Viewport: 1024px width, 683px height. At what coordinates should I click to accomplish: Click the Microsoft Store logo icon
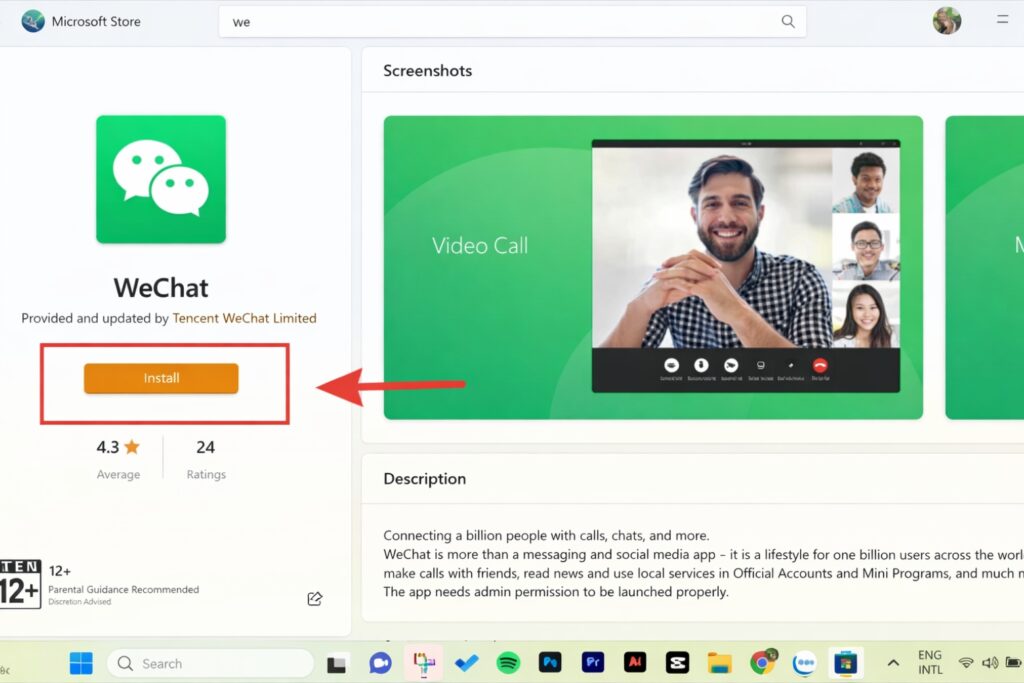33,21
